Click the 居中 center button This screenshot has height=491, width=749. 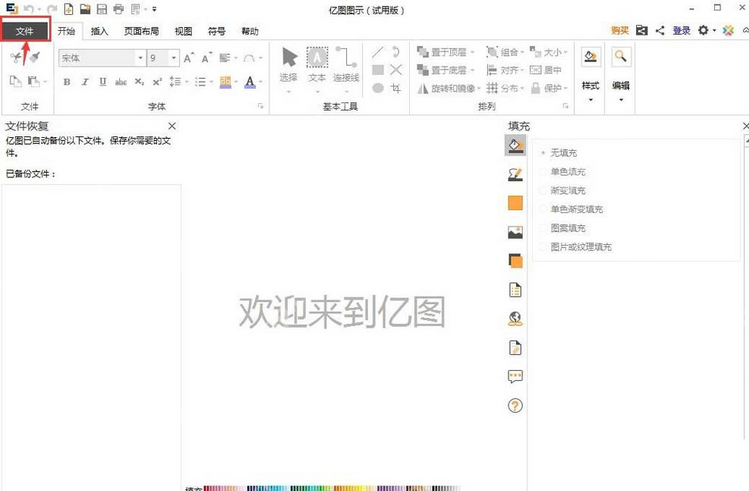(x=546, y=70)
